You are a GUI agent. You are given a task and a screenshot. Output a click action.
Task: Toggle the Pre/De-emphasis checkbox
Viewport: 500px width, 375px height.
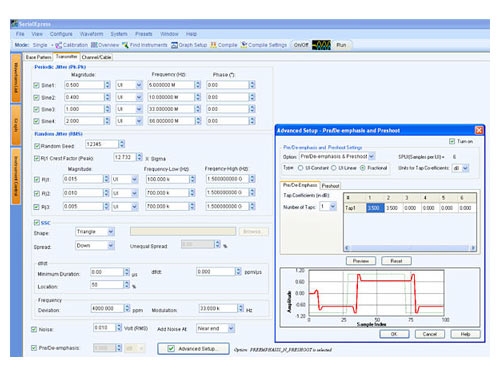[x=34, y=348]
